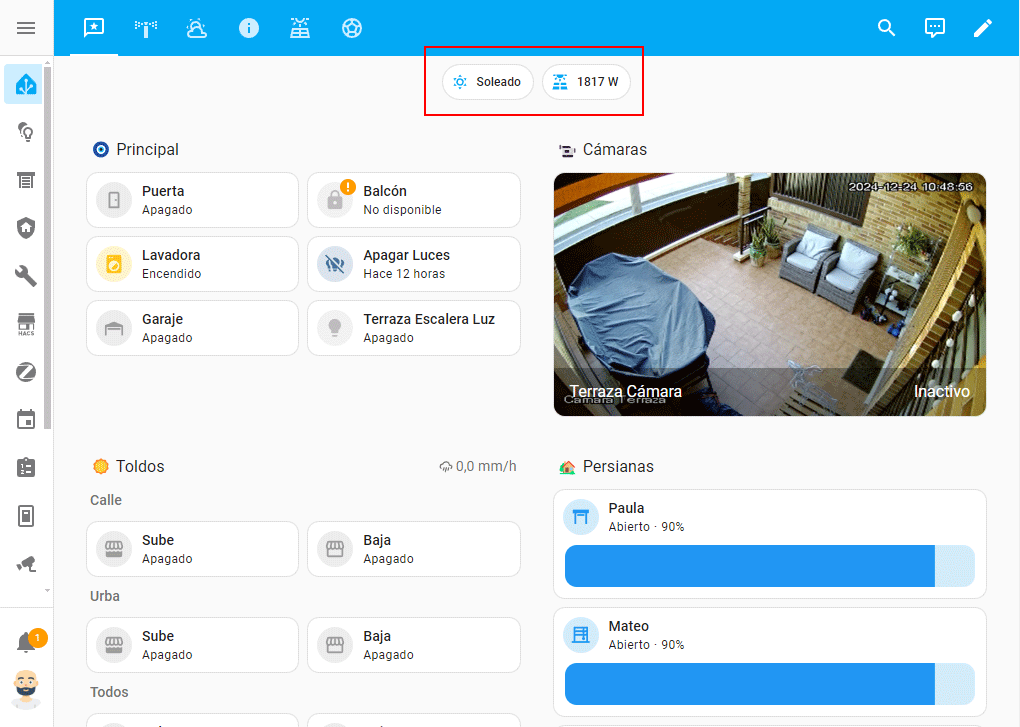This screenshot has width=1020, height=727.
Task: Click the Calle subsection label
Action: 106,500
